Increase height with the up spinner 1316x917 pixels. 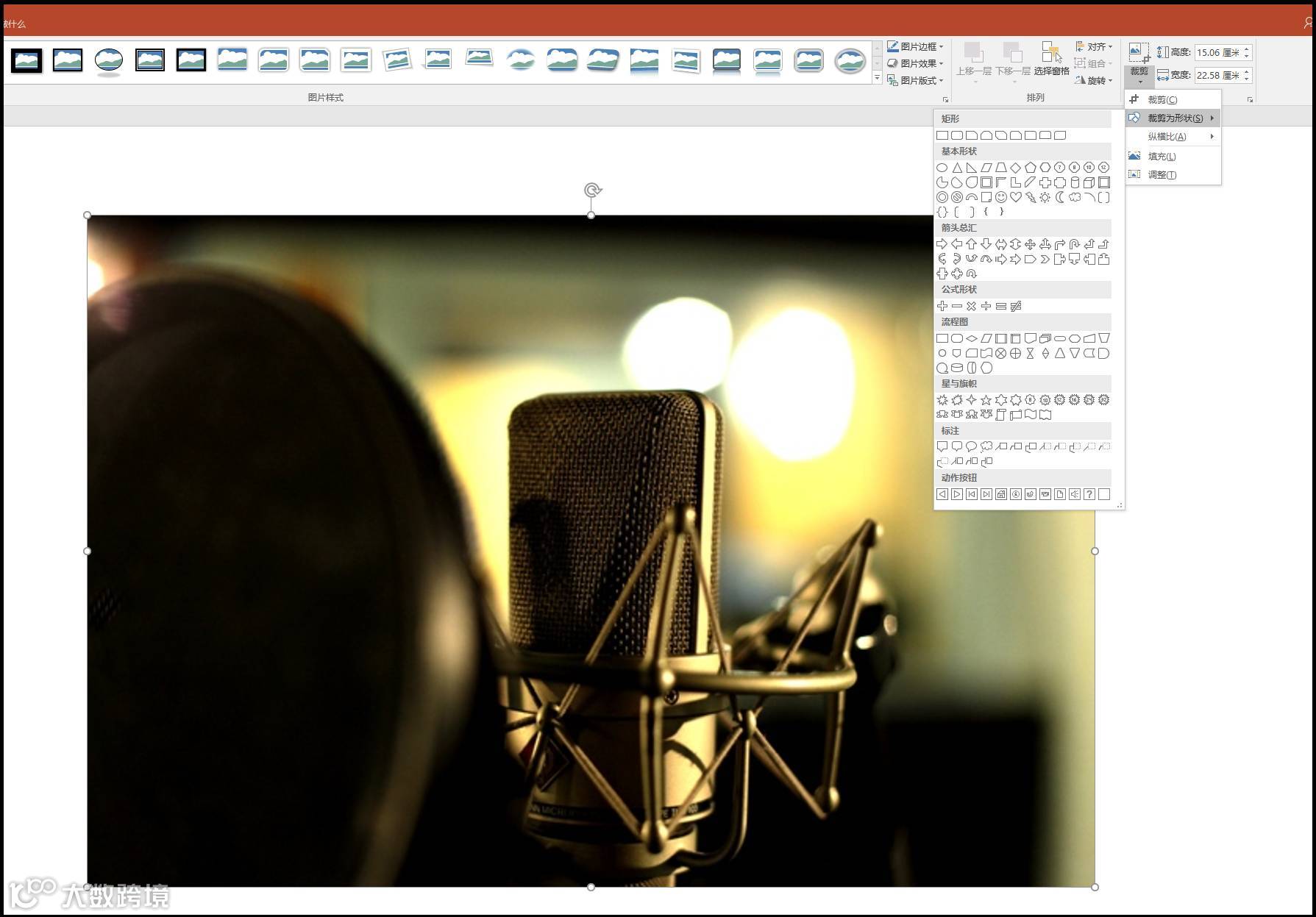pos(1247,49)
